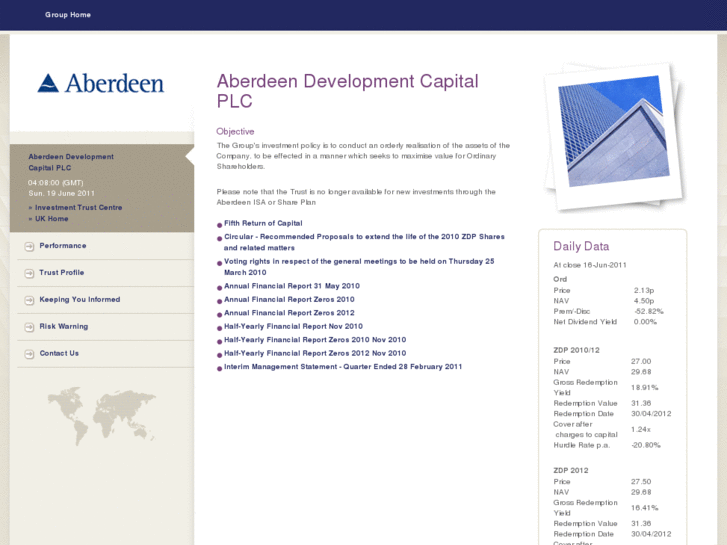Open Voting rights general meetings link
727x545 pixels.
pyautogui.click(x=359, y=267)
